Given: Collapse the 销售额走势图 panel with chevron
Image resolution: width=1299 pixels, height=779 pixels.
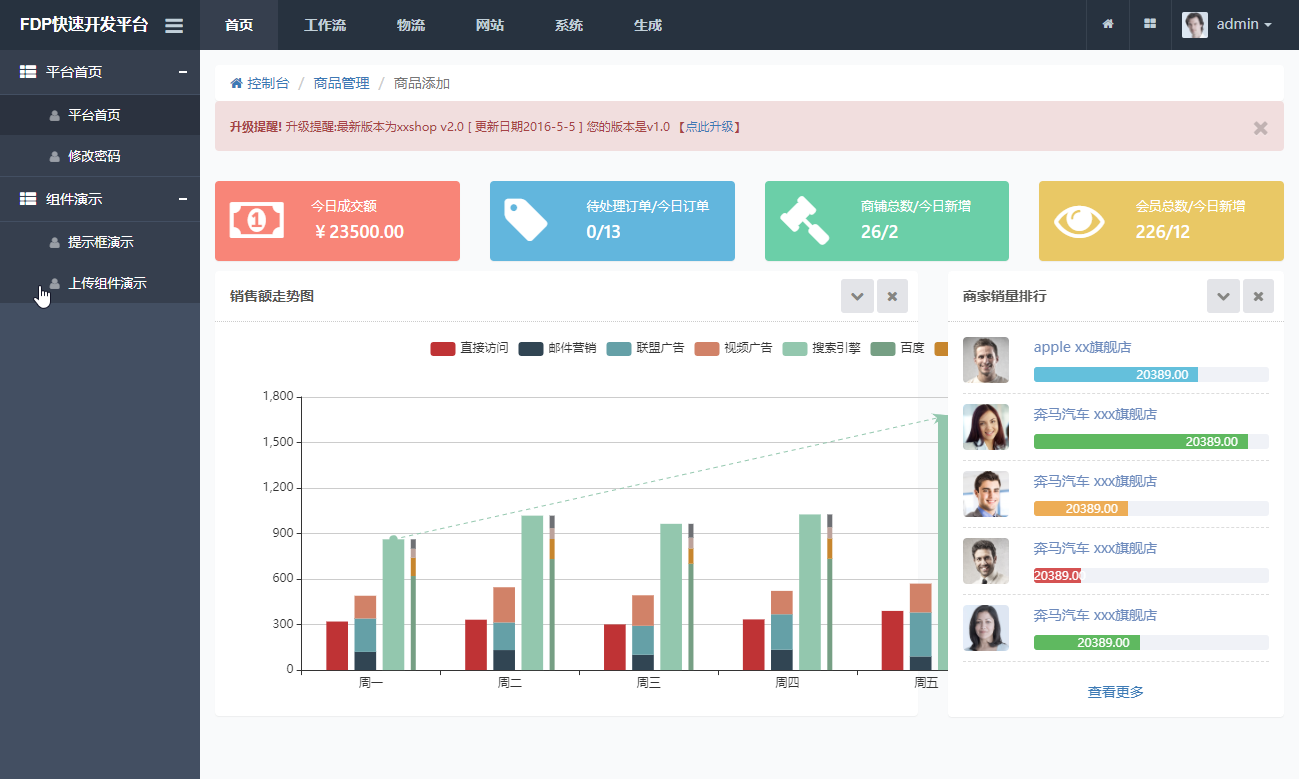Looking at the screenshot, I should point(857,296).
